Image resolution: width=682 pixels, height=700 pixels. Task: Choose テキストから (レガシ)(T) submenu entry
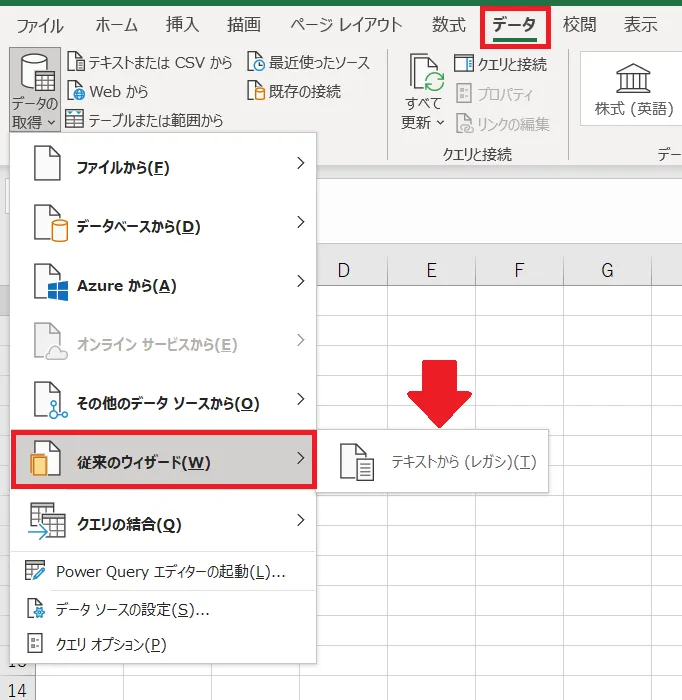432,462
